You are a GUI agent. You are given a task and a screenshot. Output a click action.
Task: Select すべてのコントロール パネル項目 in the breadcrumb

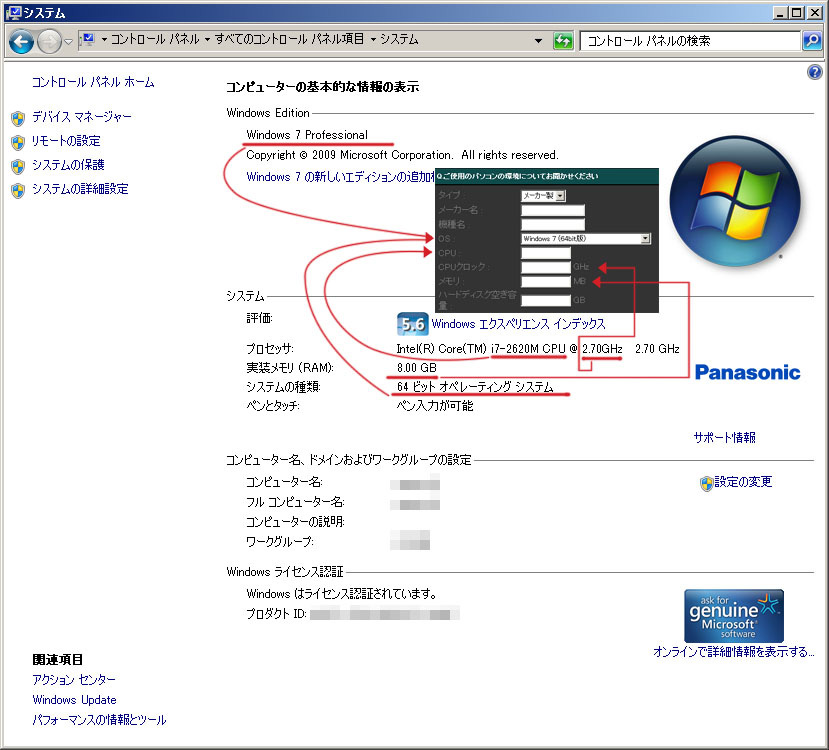tap(289, 39)
